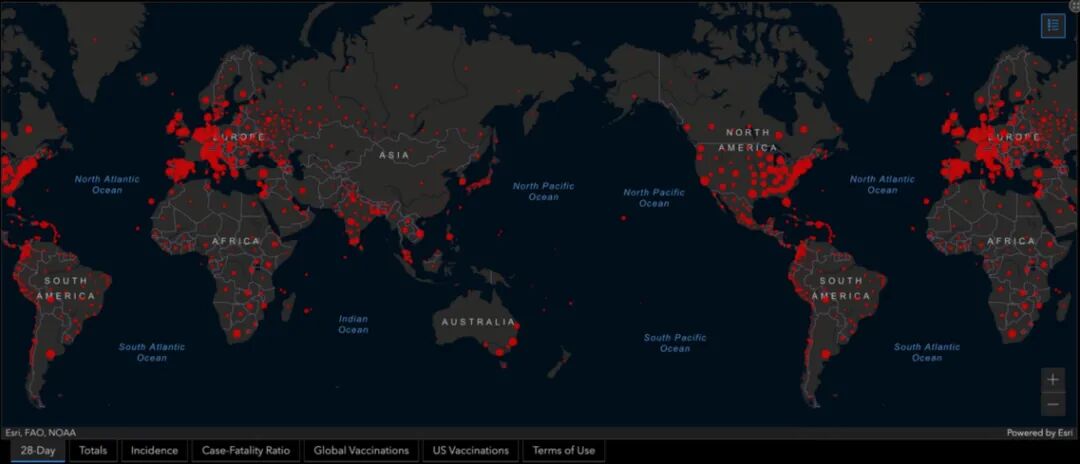The width and height of the screenshot is (1080, 464).
Task: Click the Indian Ocean label
Action: coord(353,324)
